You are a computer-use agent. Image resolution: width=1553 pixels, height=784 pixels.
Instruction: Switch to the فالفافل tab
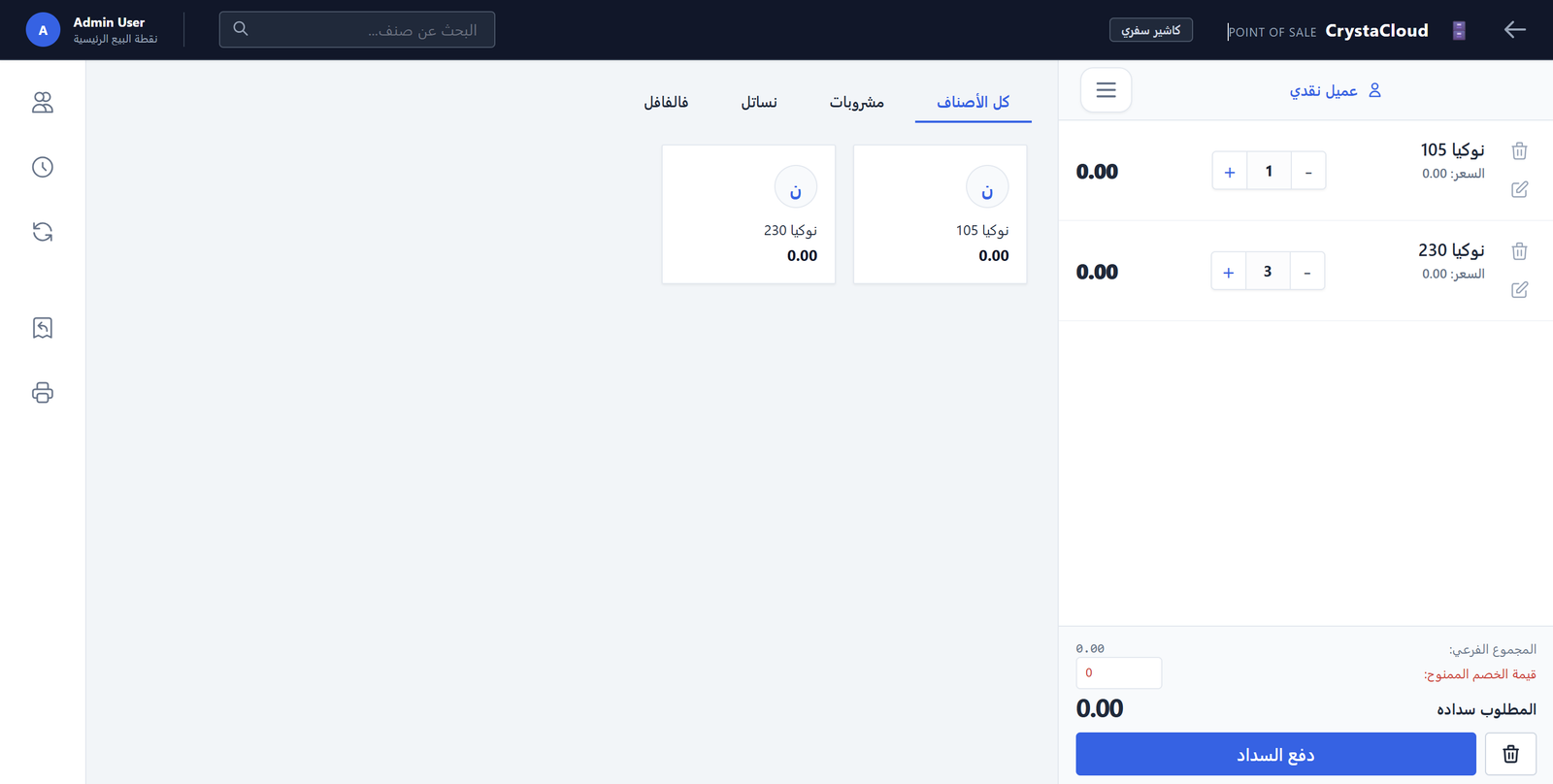tap(666, 102)
